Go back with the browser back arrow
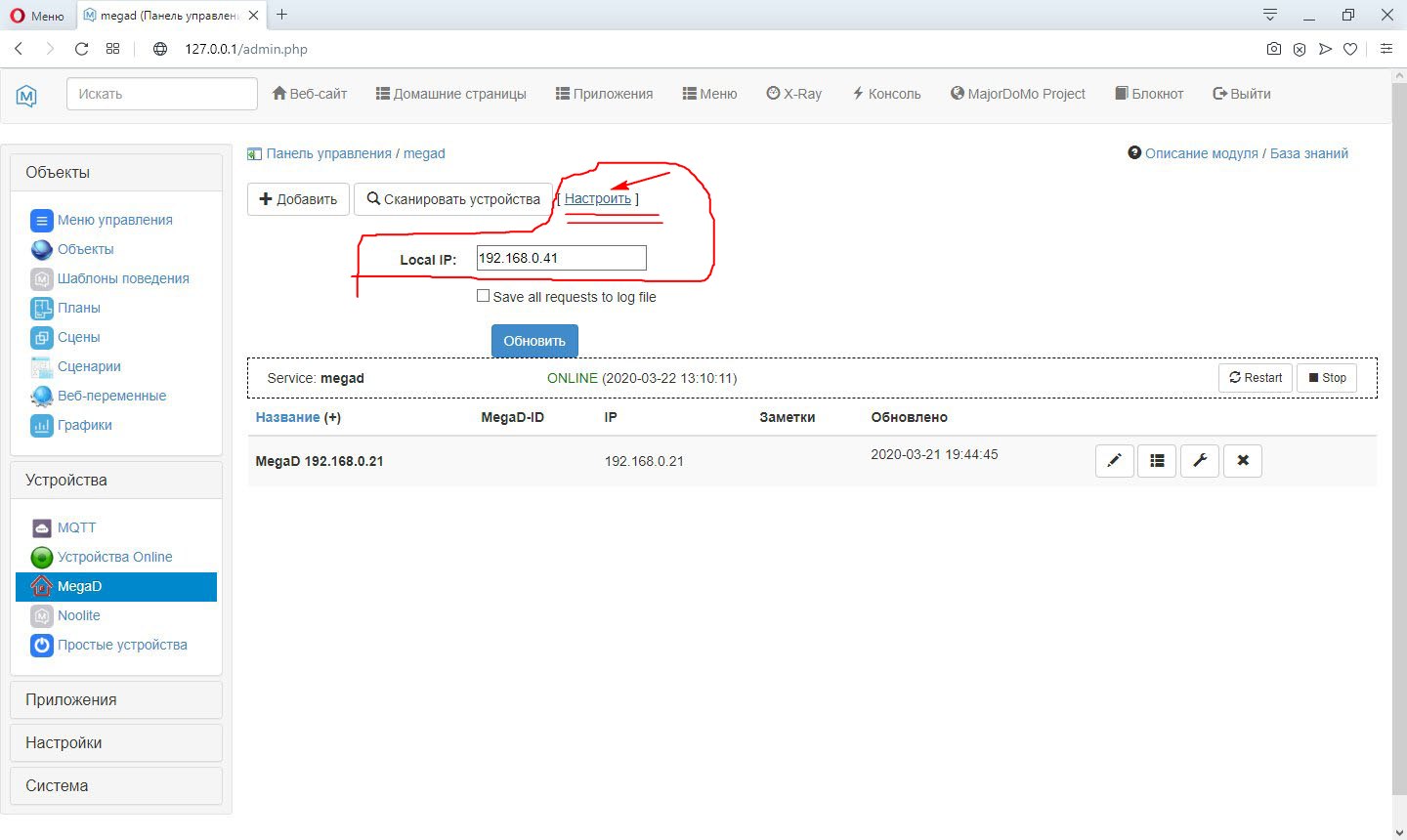The width and height of the screenshot is (1407, 840). (19, 49)
